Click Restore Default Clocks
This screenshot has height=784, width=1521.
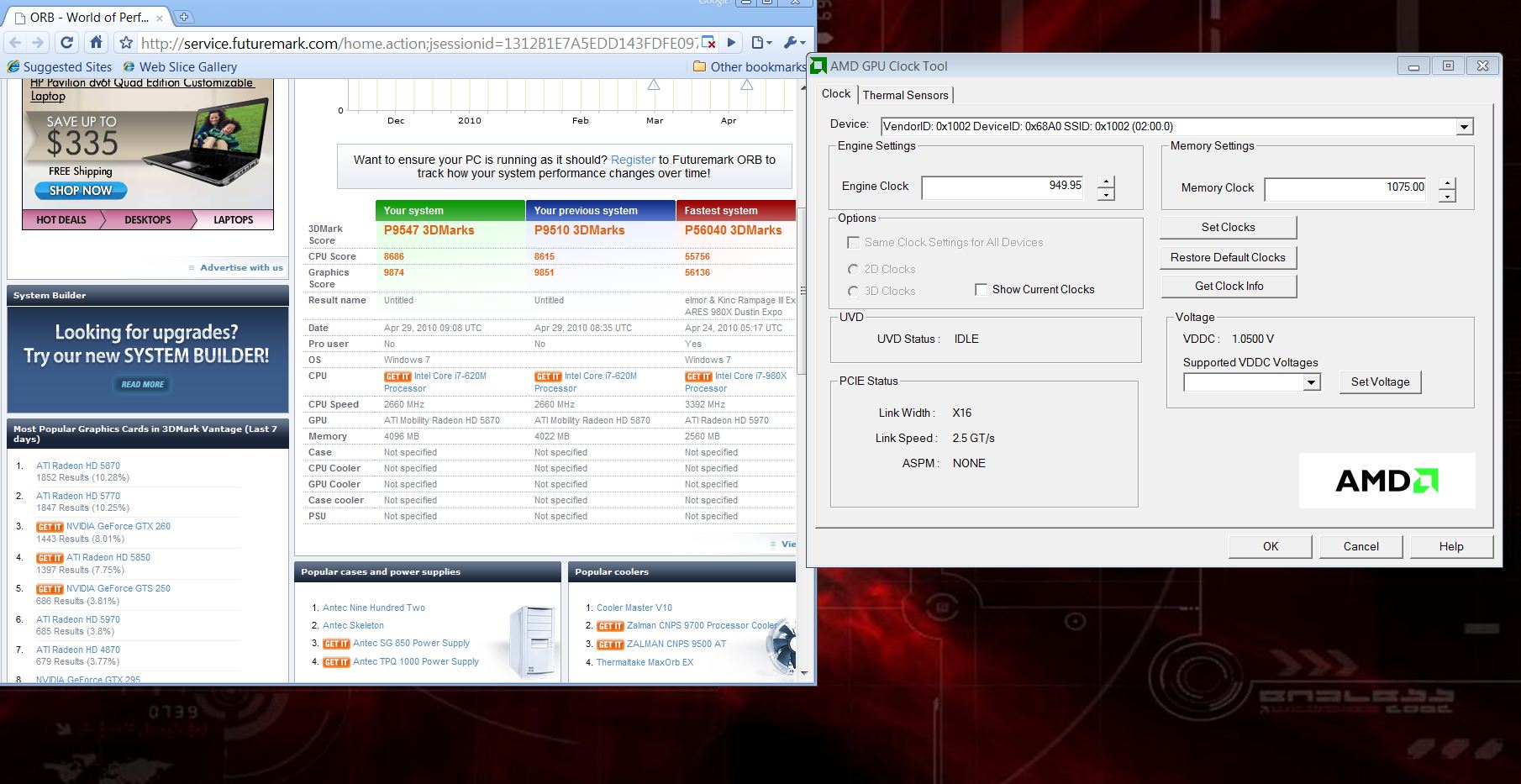(x=1229, y=257)
